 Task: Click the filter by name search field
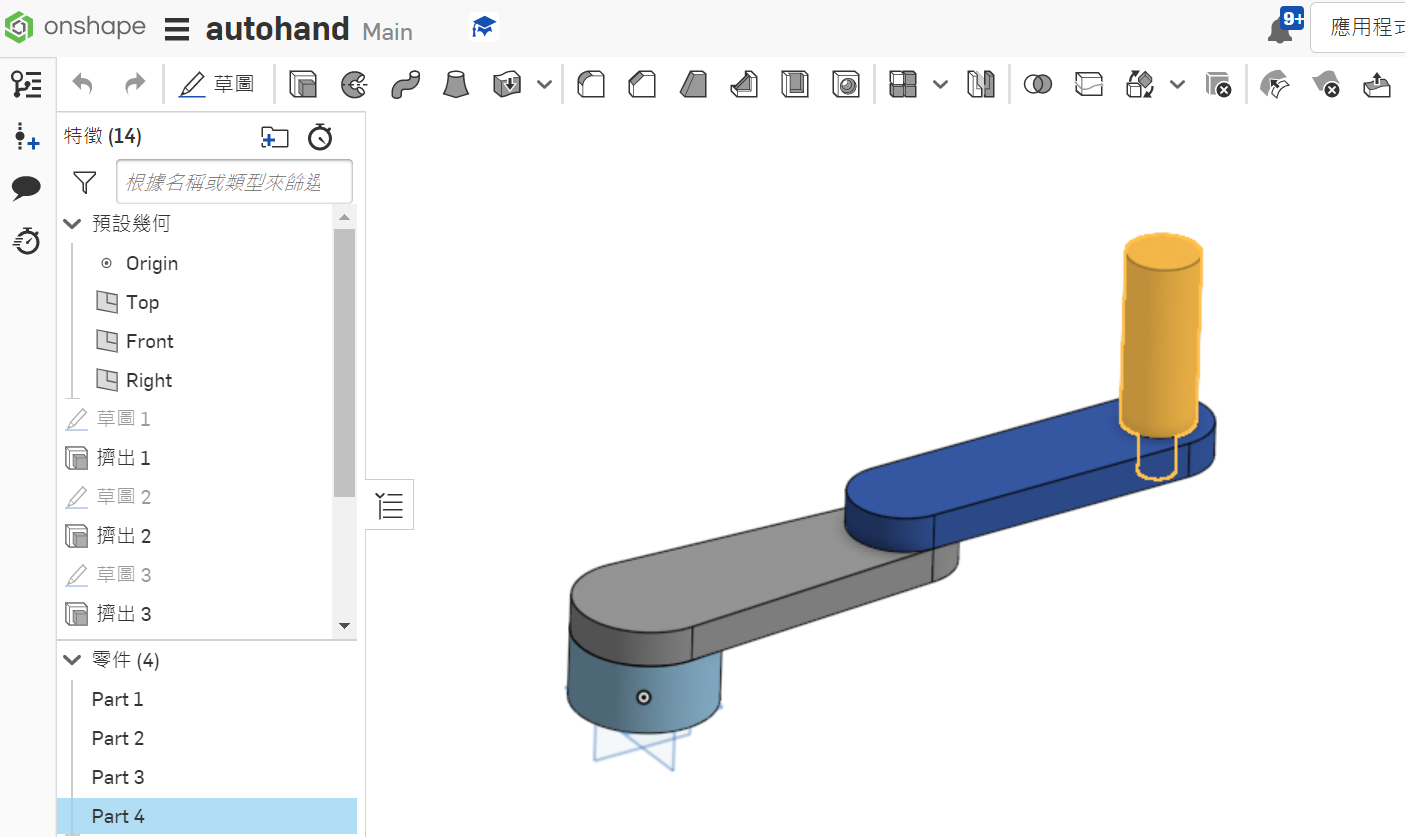pos(234,182)
